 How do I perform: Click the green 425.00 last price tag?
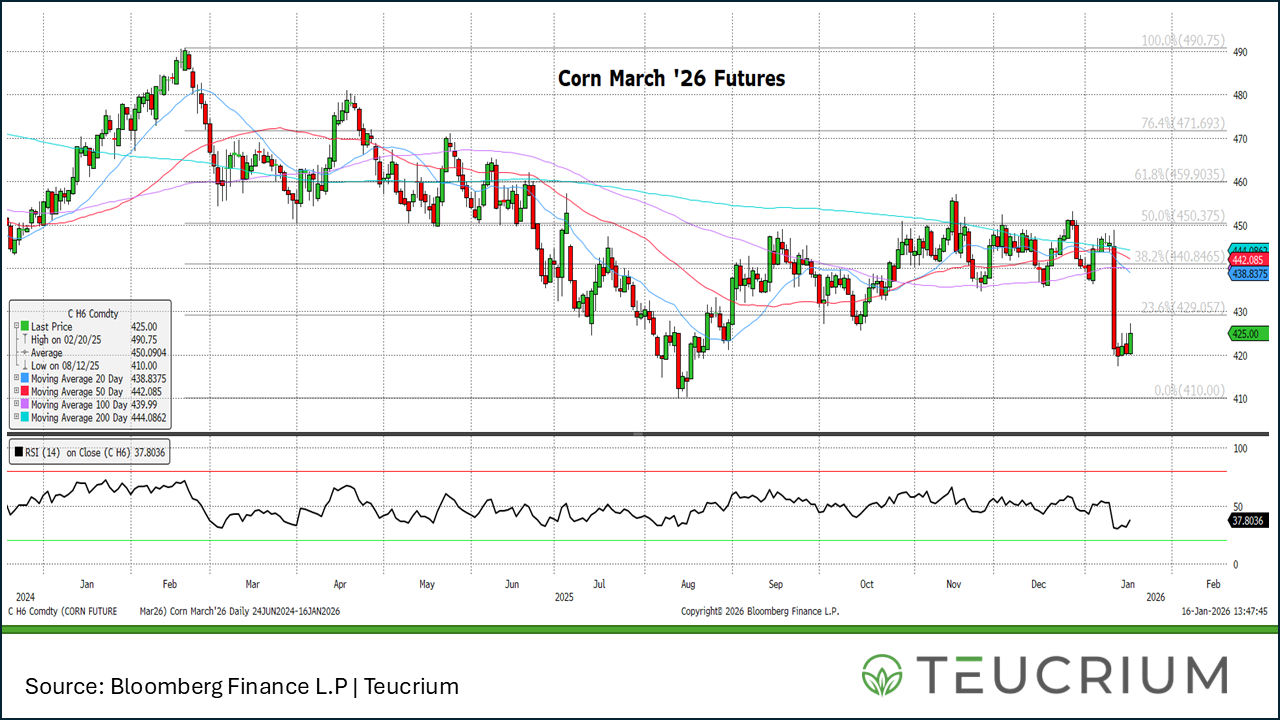point(1249,334)
